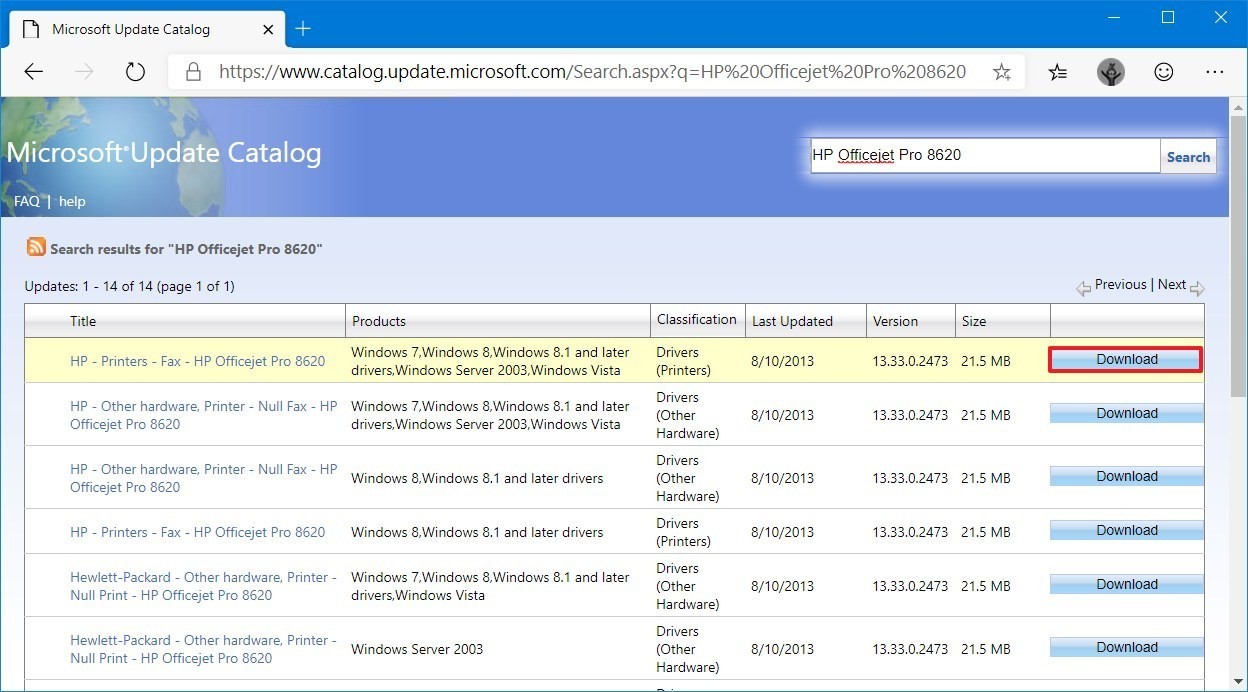Download Null Print driver for Windows Server 2003
The width and height of the screenshot is (1248, 692).
(1126, 647)
